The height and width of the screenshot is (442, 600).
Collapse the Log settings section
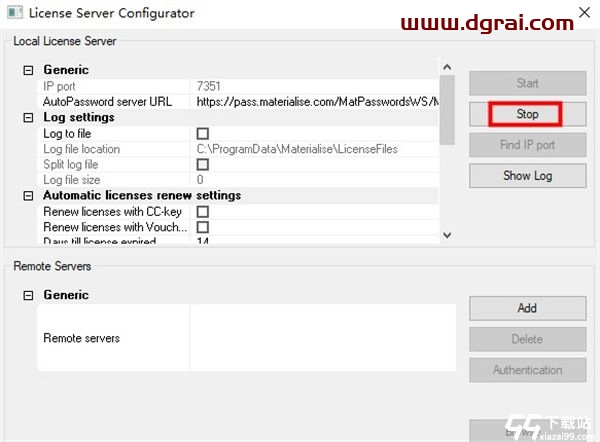coord(27,117)
